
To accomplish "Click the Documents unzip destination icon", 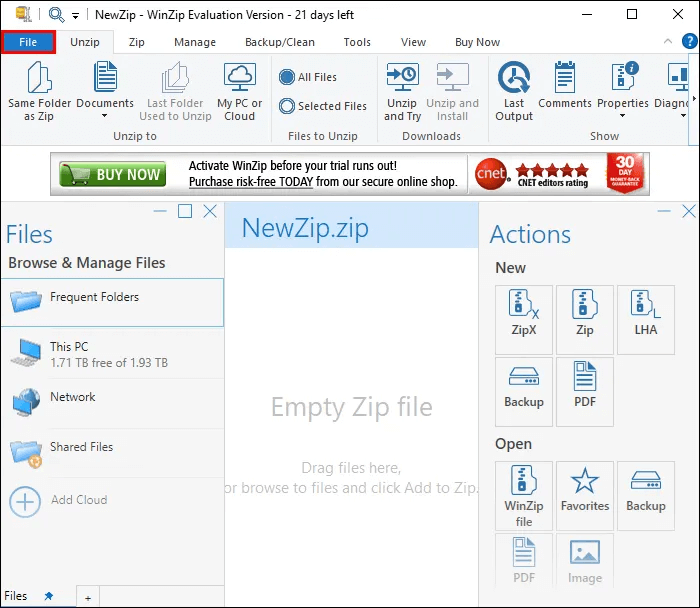I will click(105, 77).
